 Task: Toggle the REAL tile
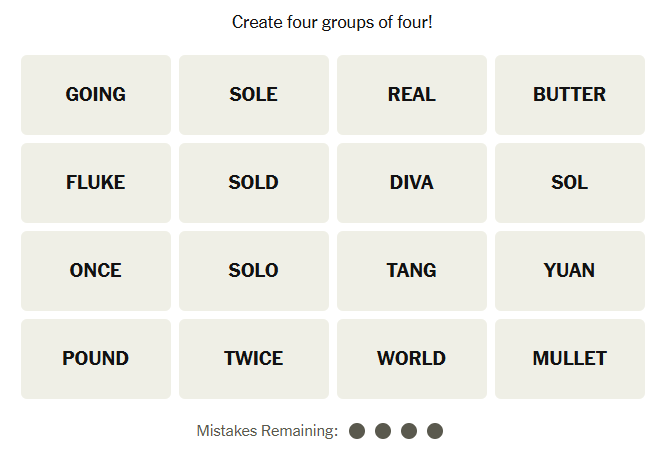[x=412, y=95]
